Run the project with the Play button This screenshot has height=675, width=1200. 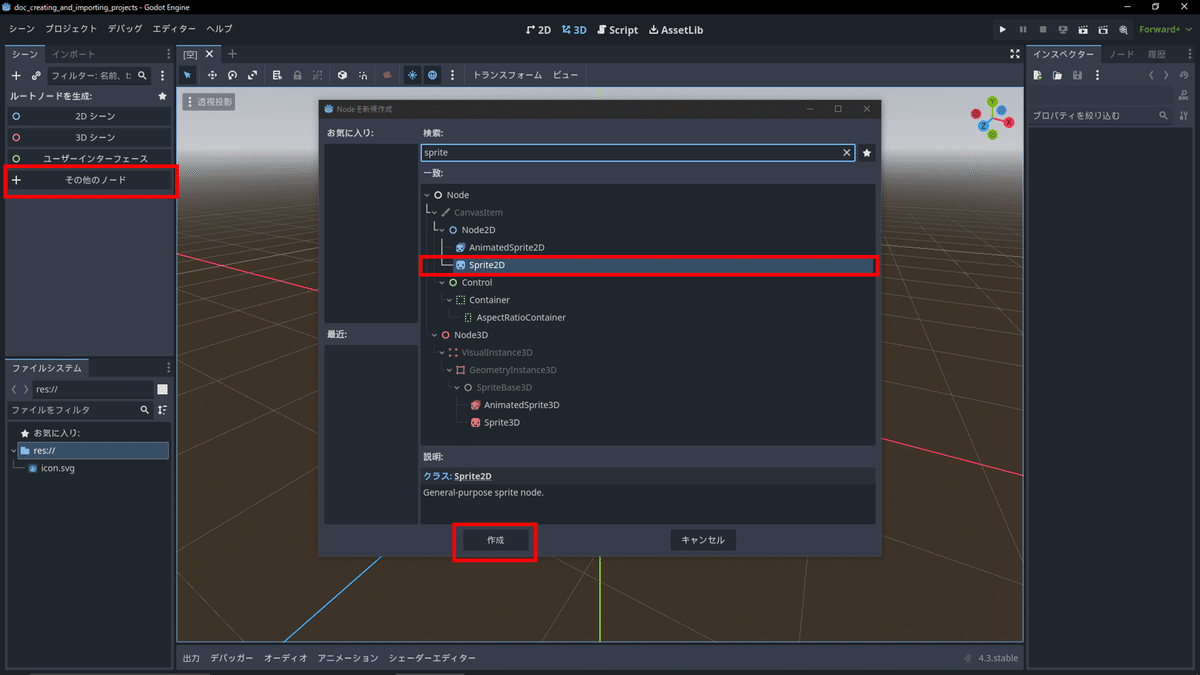[1003, 30]
